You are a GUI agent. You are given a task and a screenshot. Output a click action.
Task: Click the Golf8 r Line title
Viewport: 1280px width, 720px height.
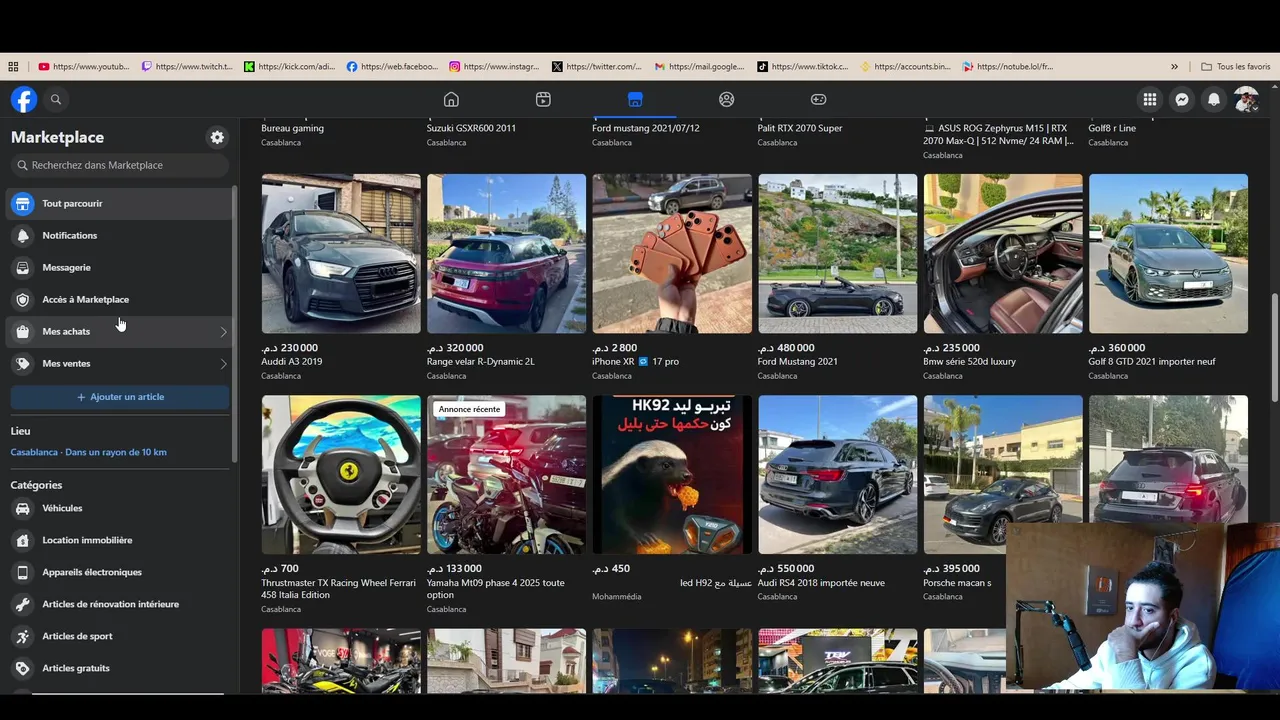[x=1112, y=128]
